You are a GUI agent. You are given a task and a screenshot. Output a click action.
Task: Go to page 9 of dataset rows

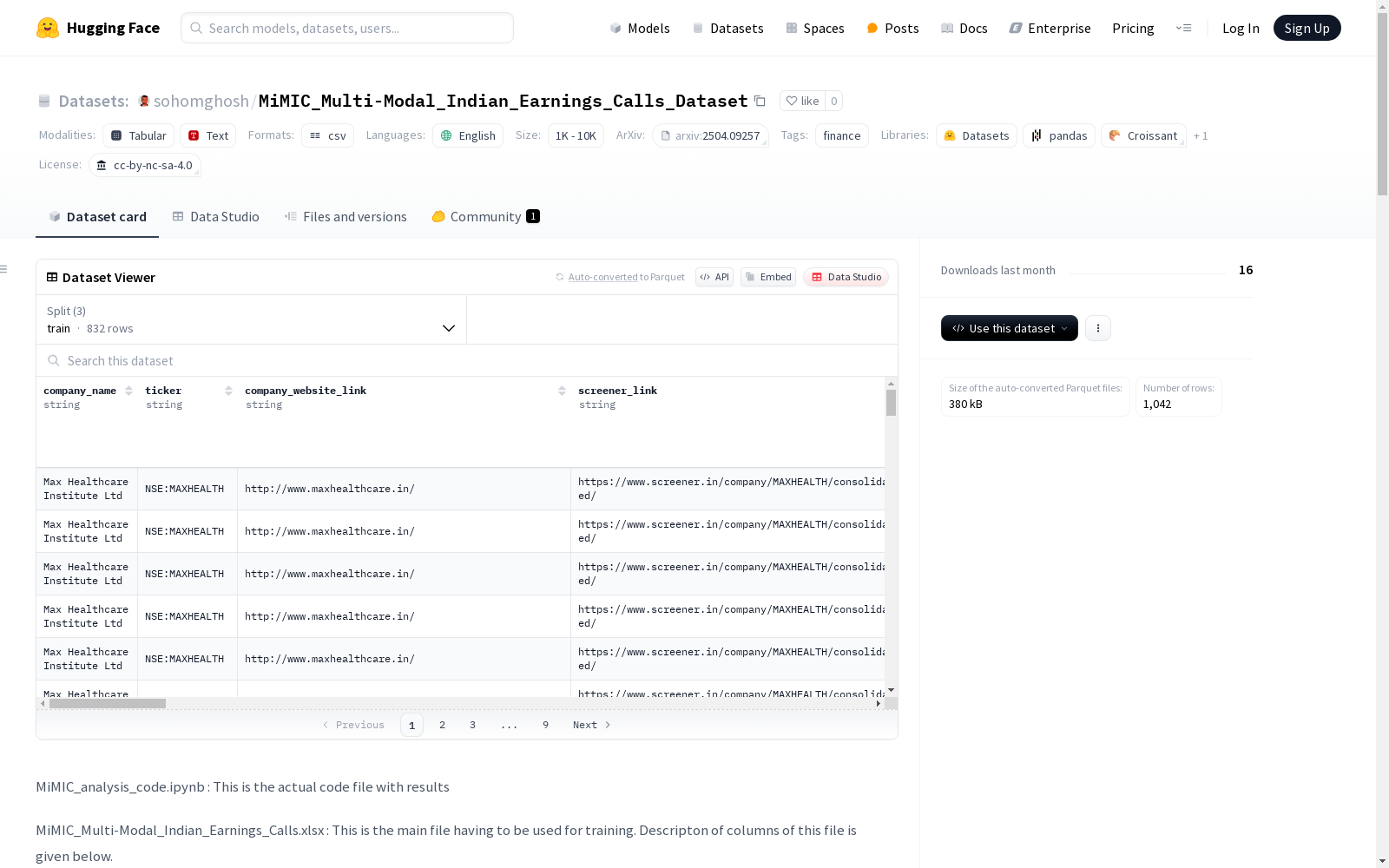(x=545, y=725)
